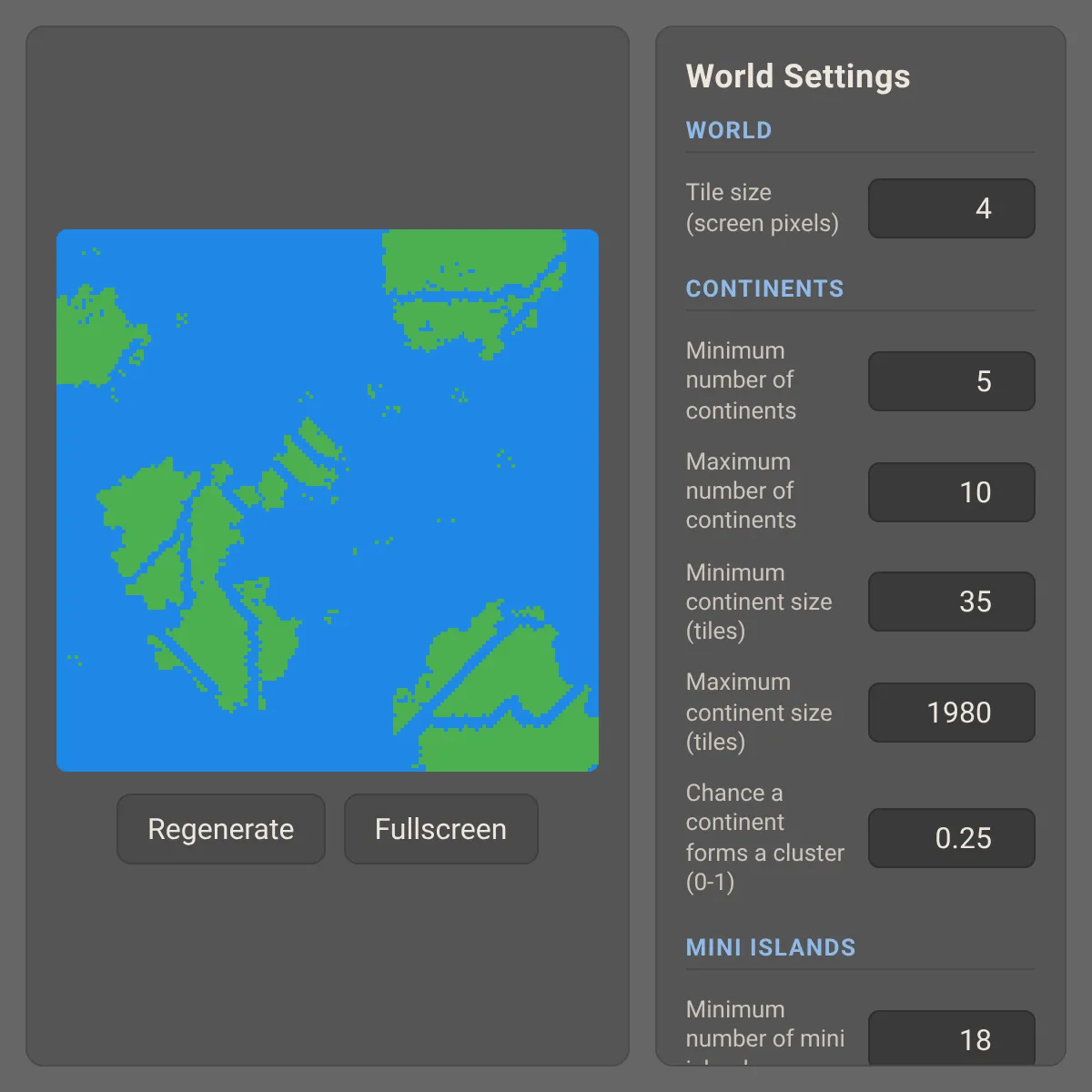Focus the cluster chance field showing 0.25
This screenshot has width=1092, height=1092.
point(952,838)
